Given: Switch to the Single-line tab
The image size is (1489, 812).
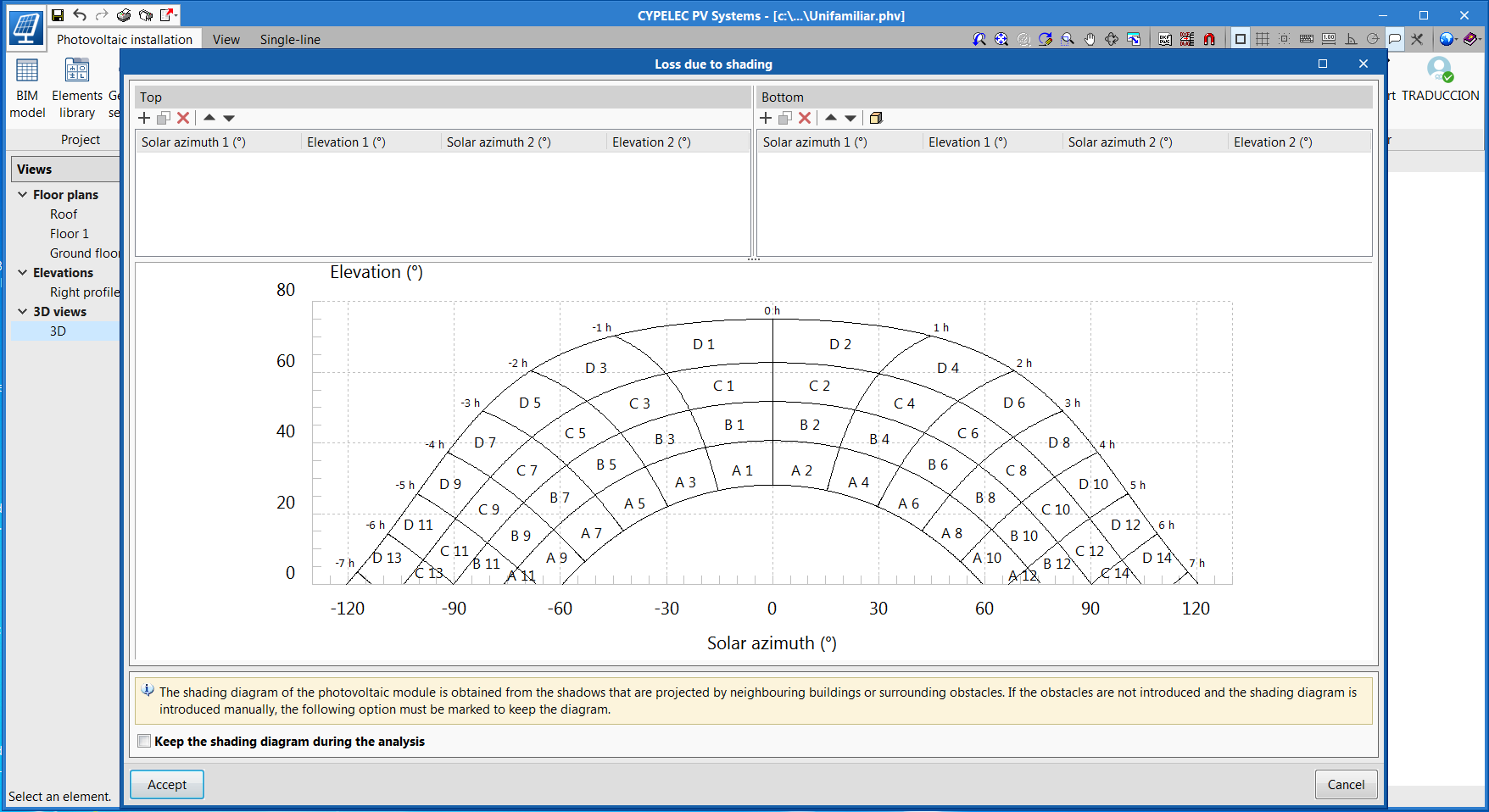Looking at the screenshot, I should click(290, 39).
